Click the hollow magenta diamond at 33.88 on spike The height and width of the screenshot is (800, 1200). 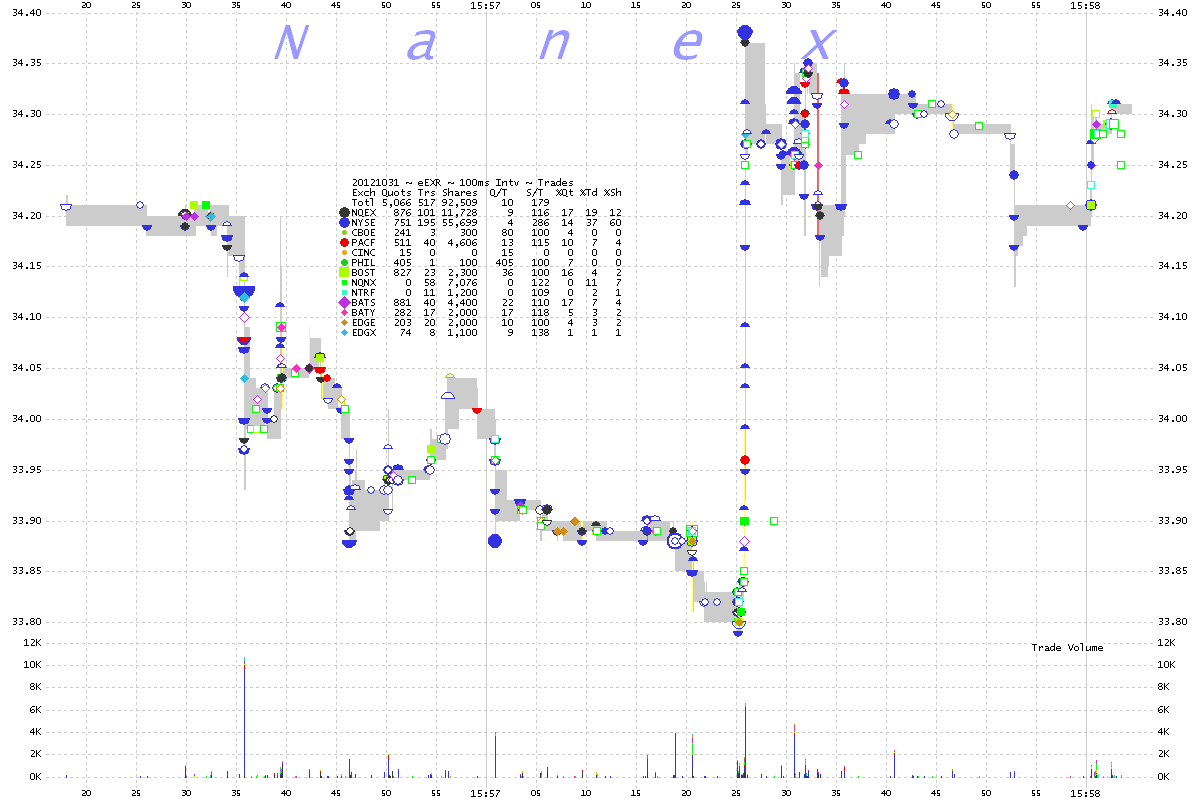pyautogui.click(x=744, y=541)
